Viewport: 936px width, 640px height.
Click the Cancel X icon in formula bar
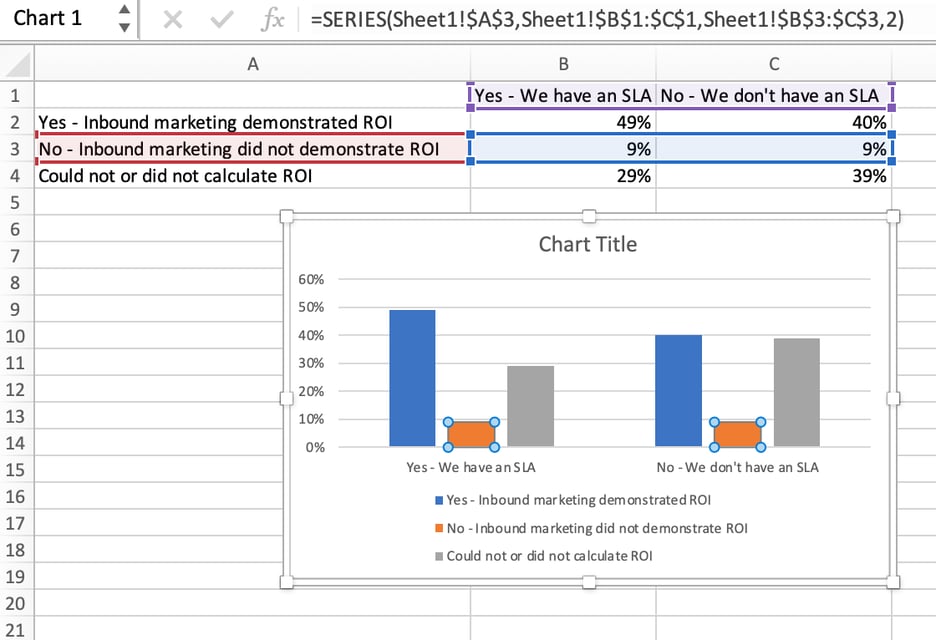(x=172, y=17)
